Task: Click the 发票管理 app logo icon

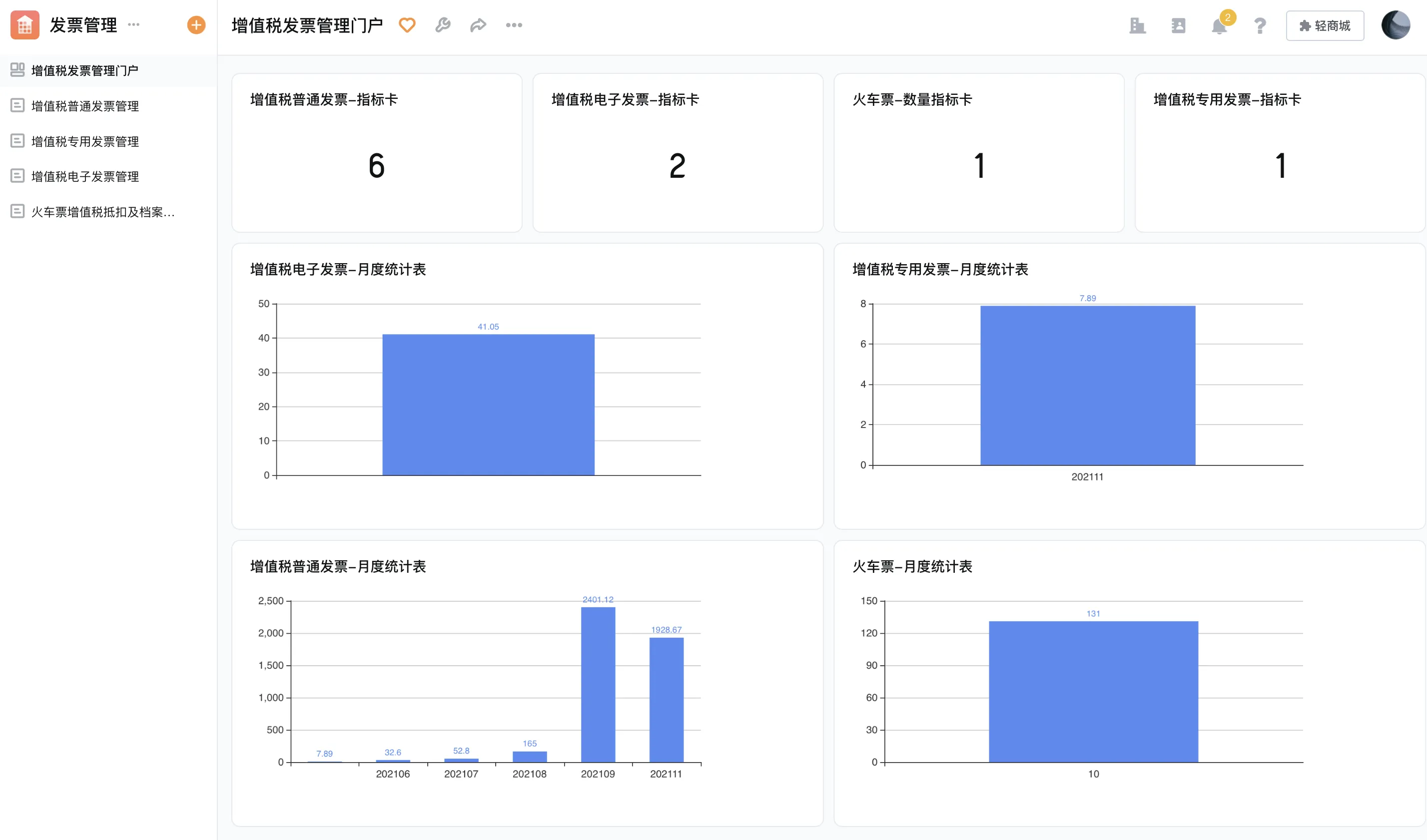Action: point(25,25)
